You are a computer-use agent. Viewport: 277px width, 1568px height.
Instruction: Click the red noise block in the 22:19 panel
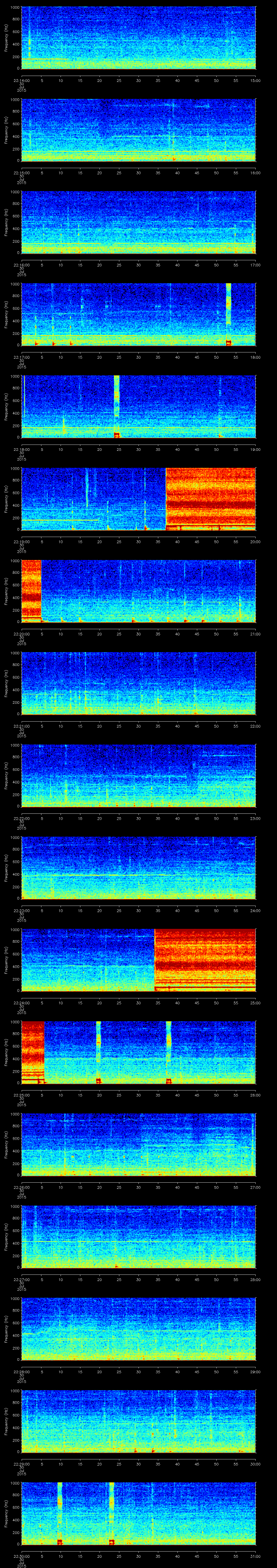[211, 499]
